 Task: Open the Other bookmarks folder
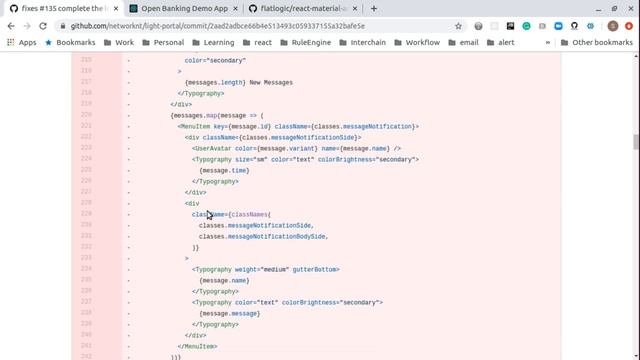click(597, 42)
